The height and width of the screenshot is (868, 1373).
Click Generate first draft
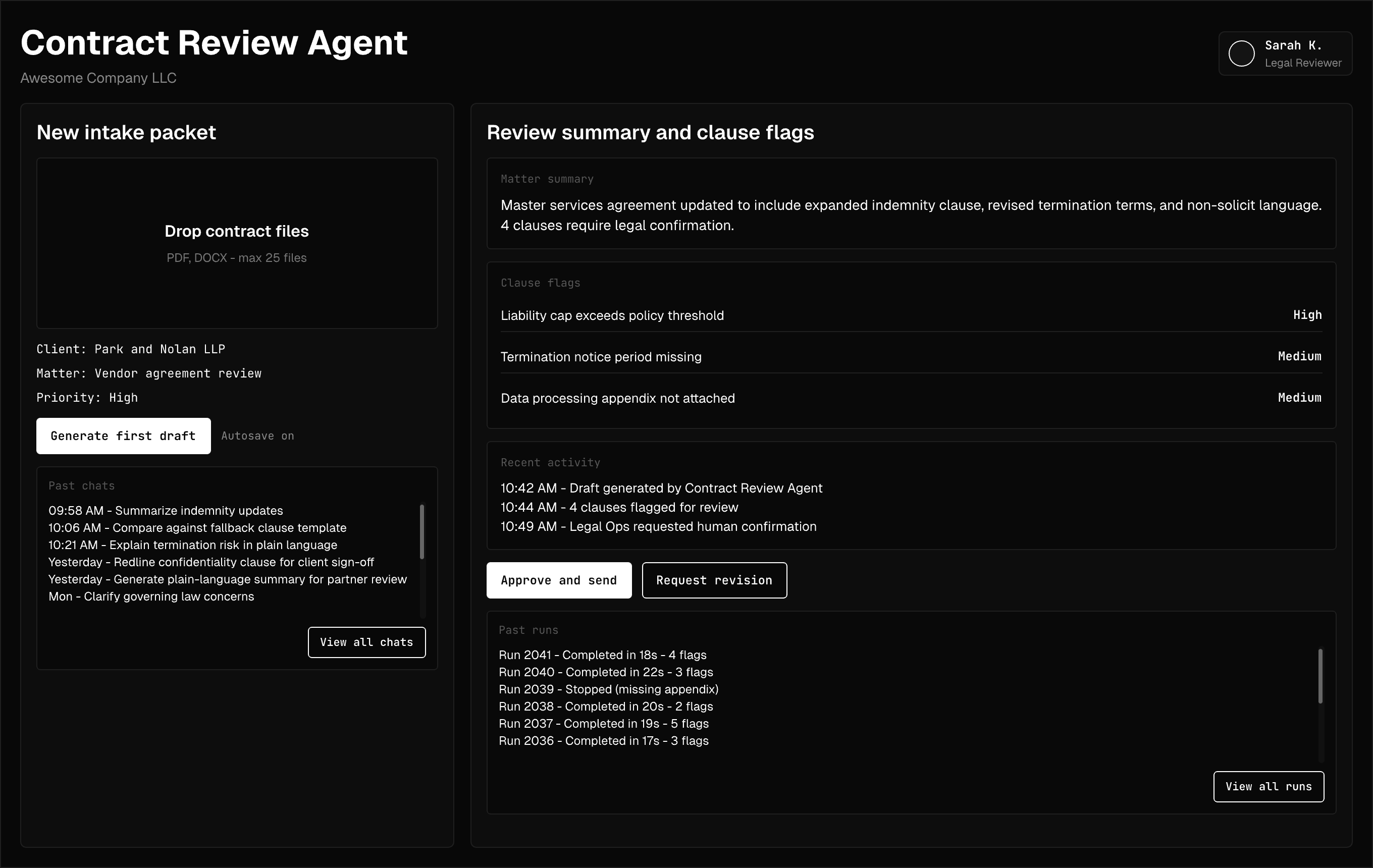[123, 436]
